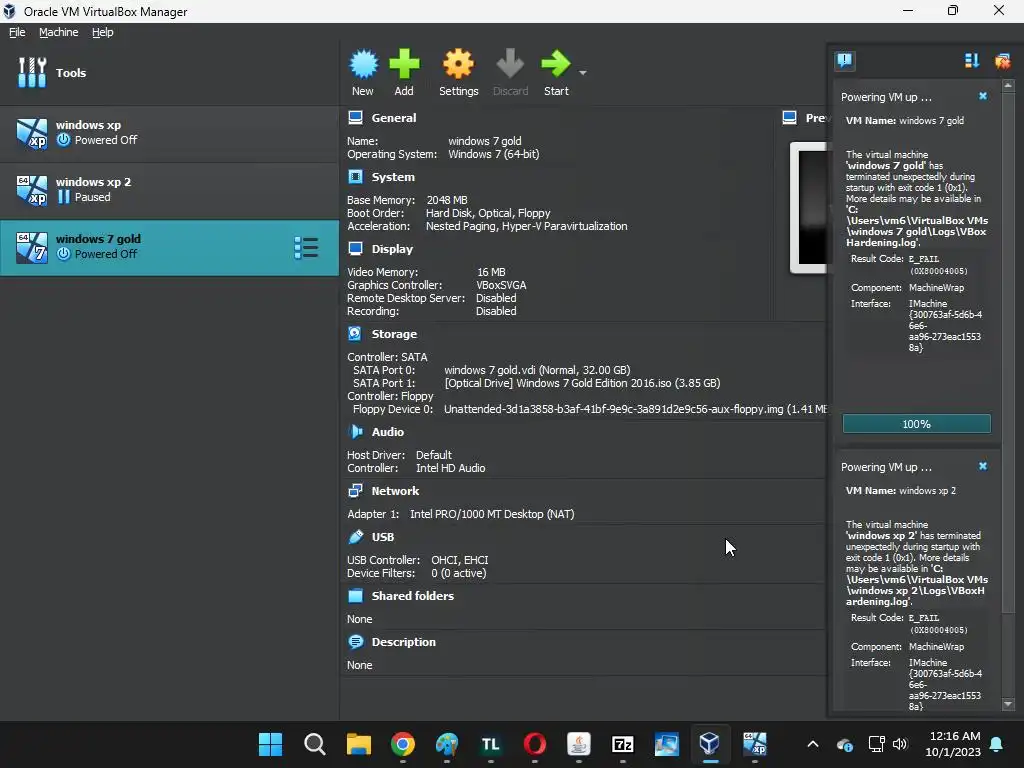Viewport: 1024px width, 768px height.
Task: Click the notification panel scroll down arrow
Action: pos(1008,705)
